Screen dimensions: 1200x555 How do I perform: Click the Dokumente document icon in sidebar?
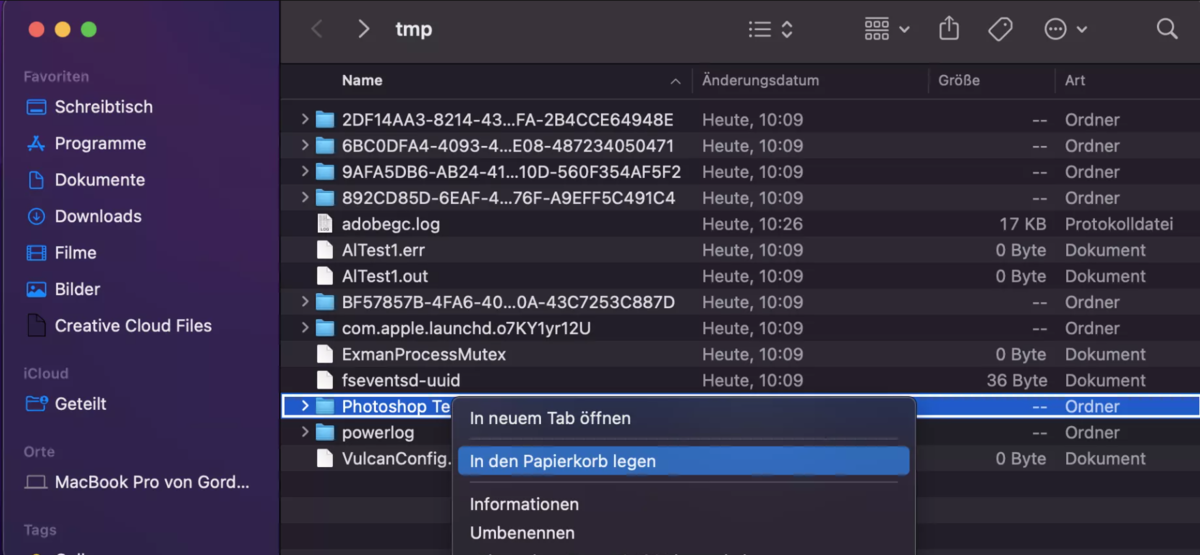(37, 180)
